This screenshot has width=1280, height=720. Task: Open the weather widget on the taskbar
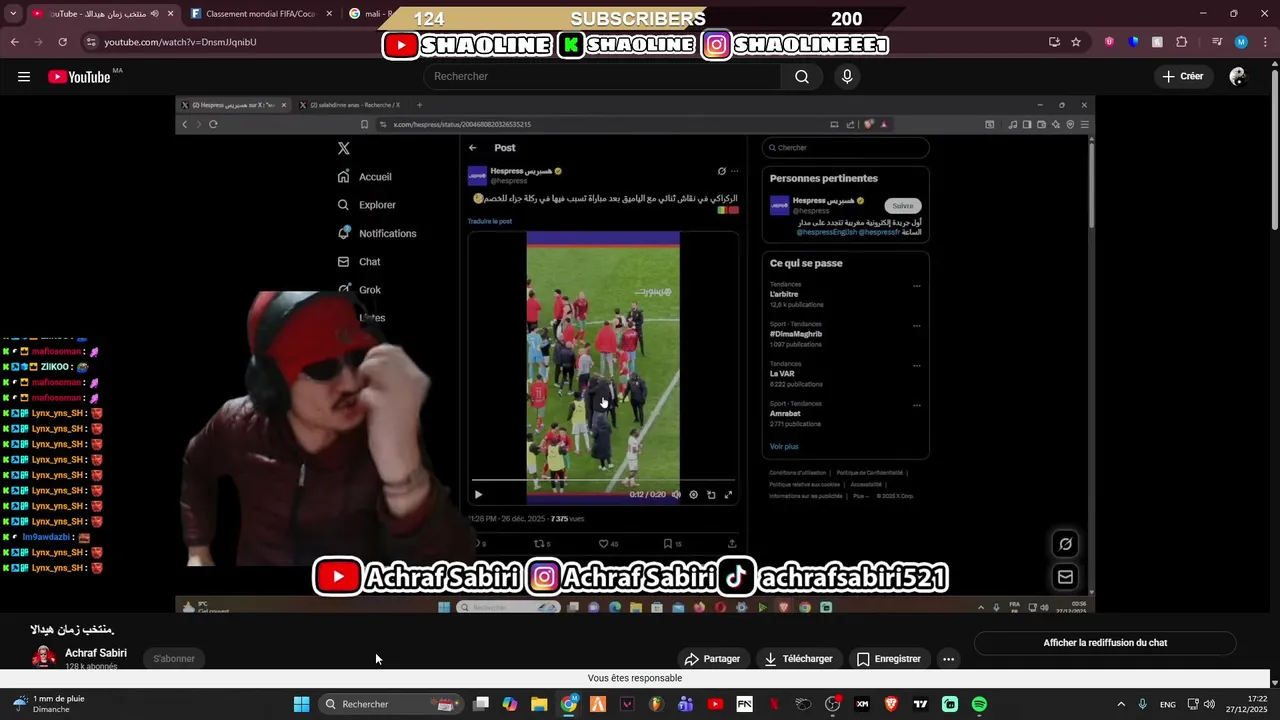point(49,704)
